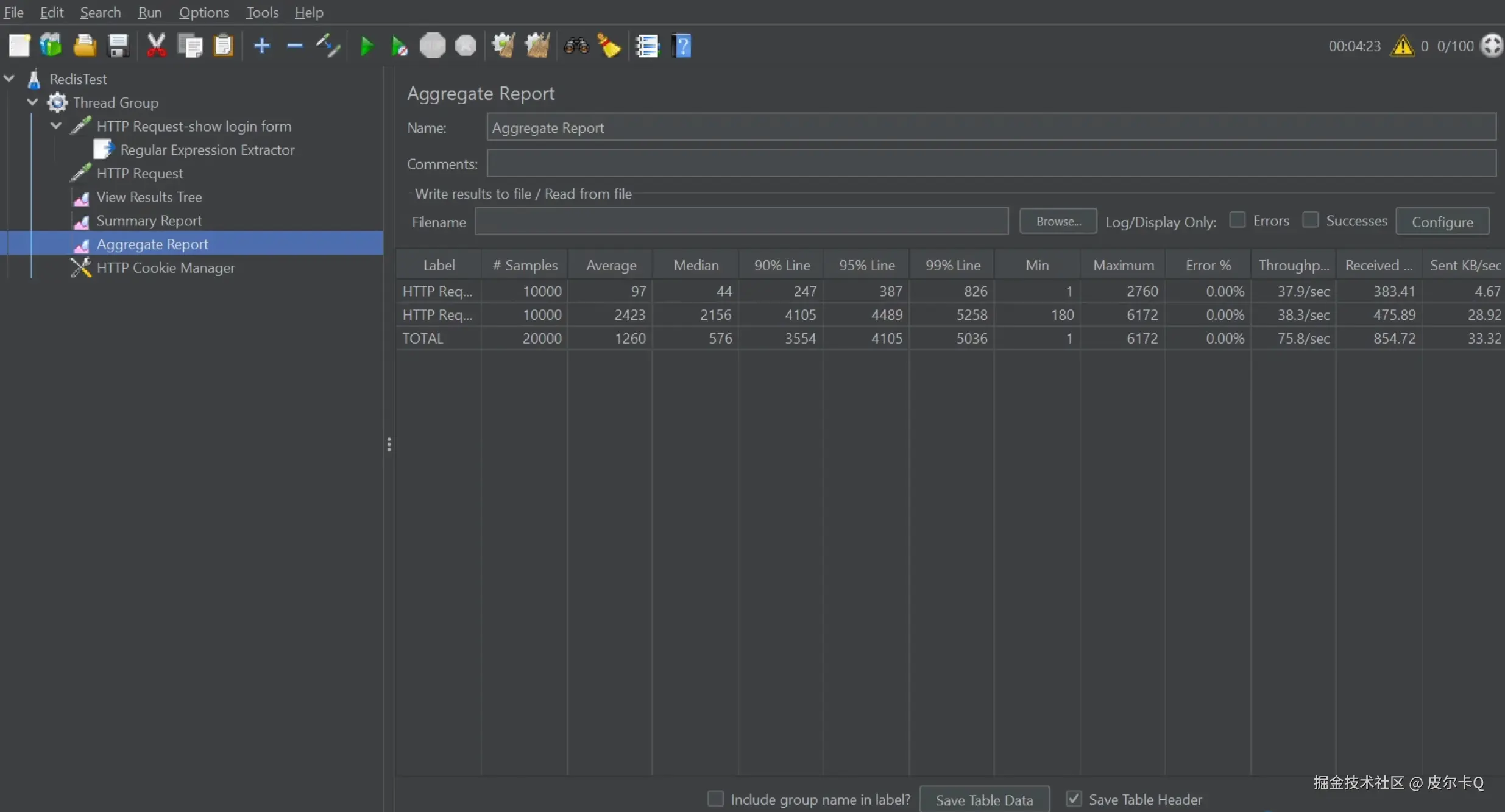Enable the Successes only checkbox
The width and height of the screenshot is (1505, 812).
pos(1310,220)
